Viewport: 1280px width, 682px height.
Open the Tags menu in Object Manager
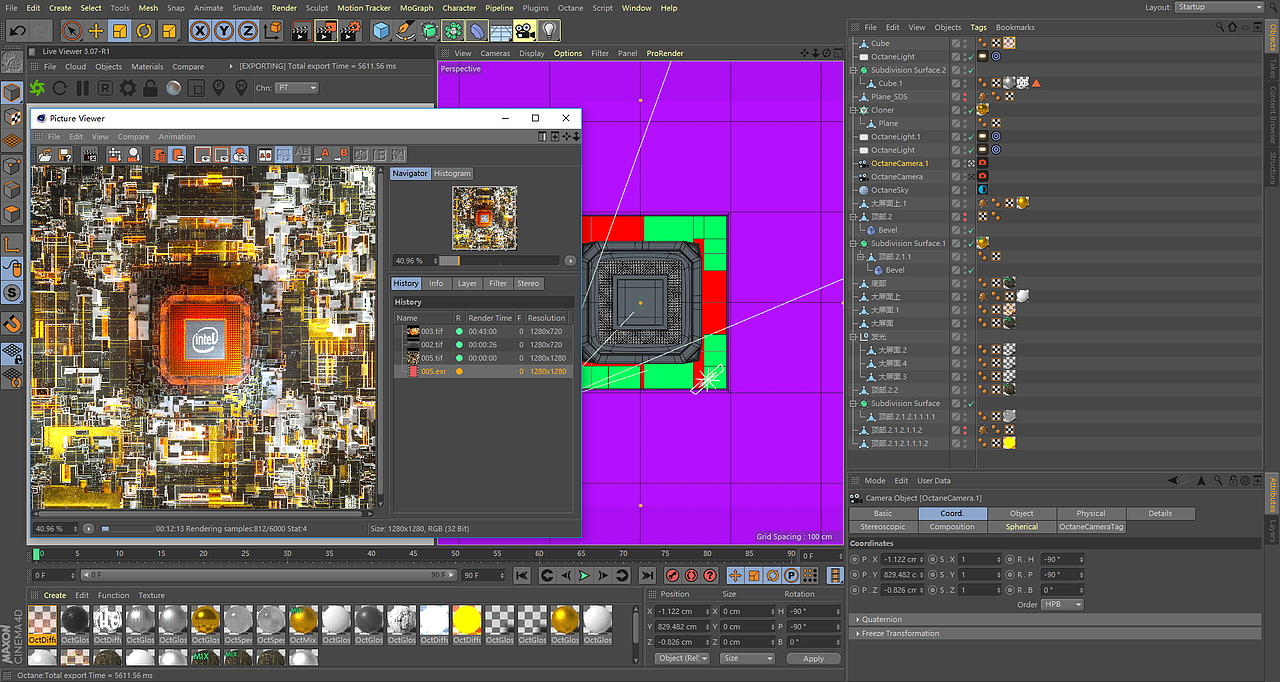click(x=978, y=27)
